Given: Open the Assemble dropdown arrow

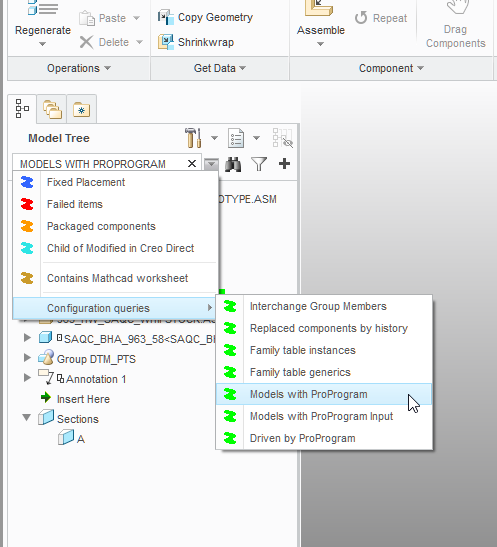Looking at the screenshot, I should point(320,44).
